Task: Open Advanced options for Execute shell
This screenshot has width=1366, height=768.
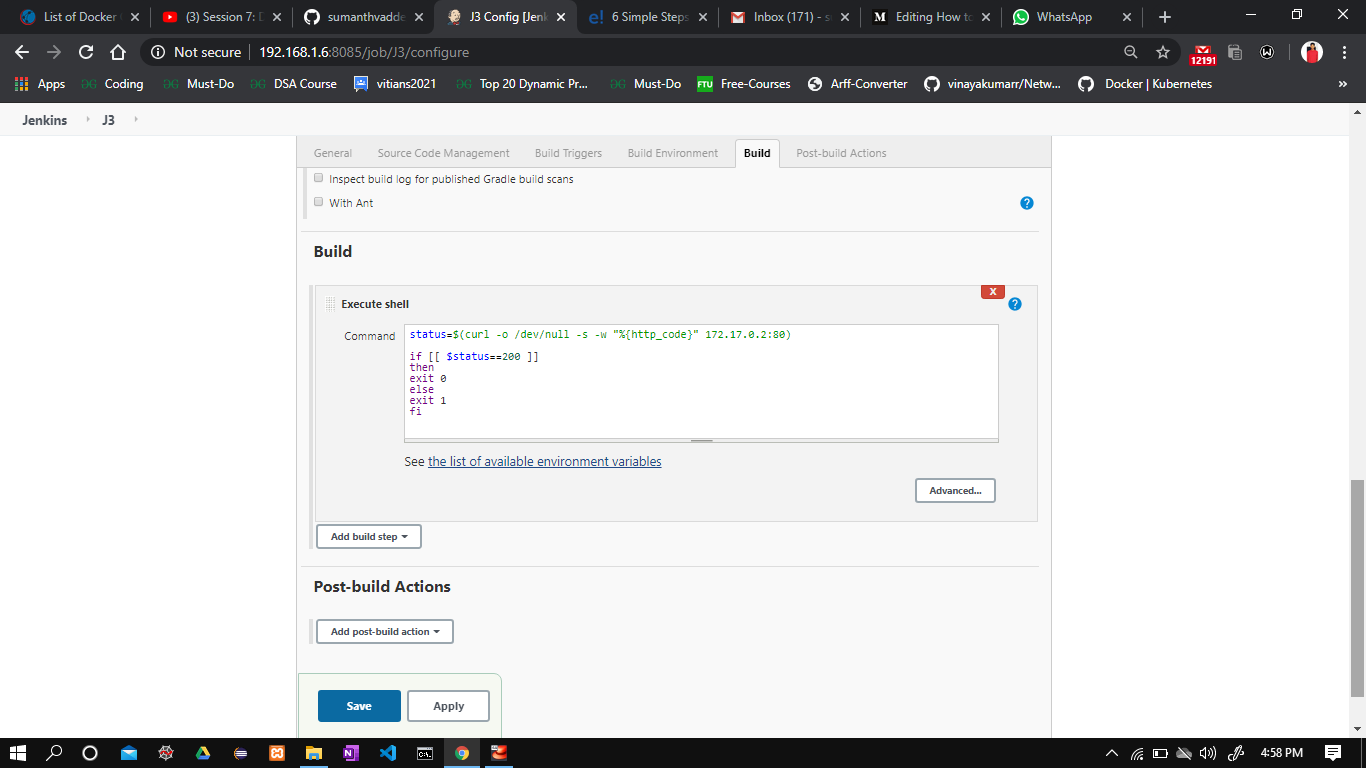Action: click(954, 490)
